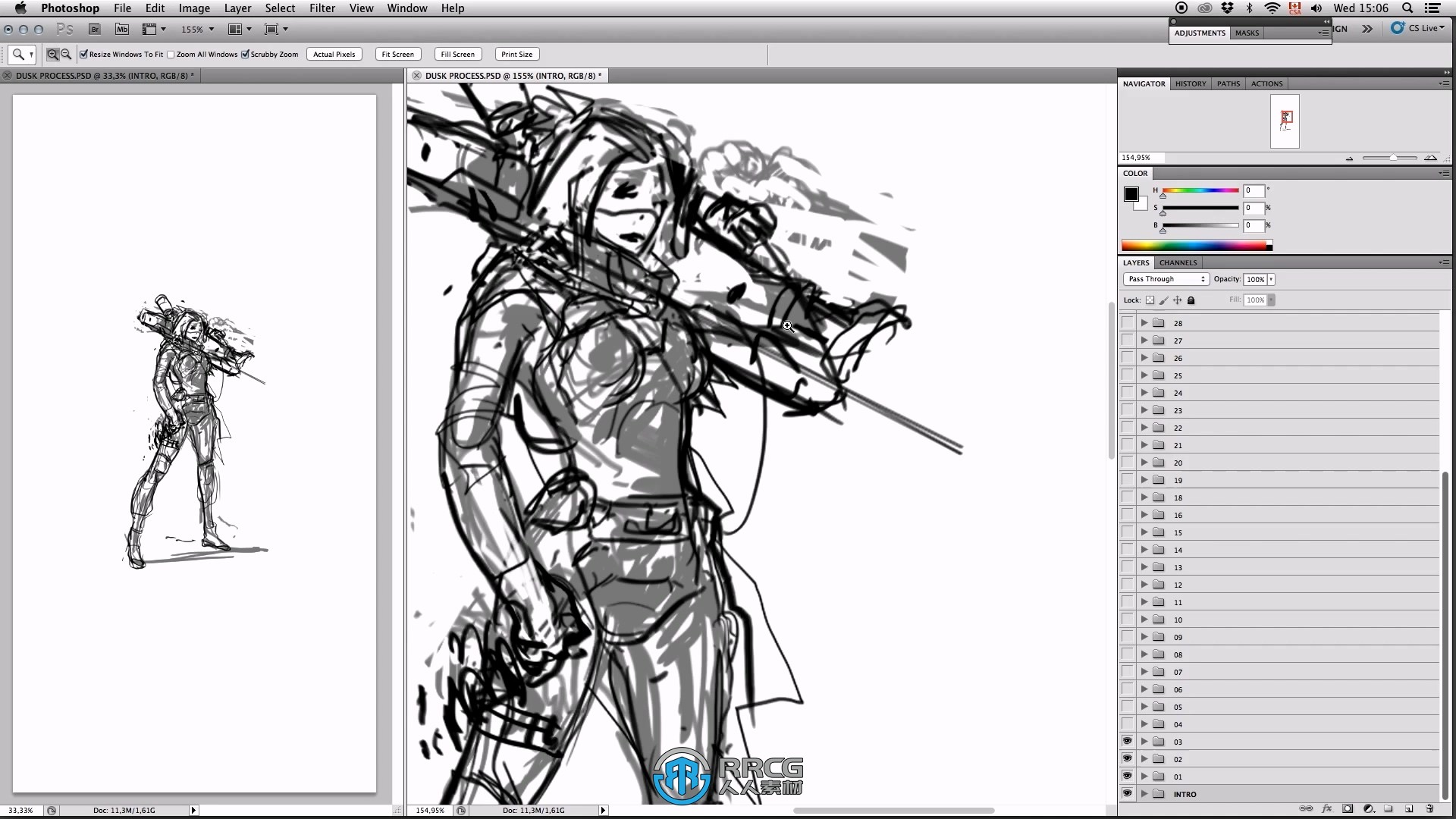
Task: Open the Screen Mode dropdown
Action: (276, 29)
